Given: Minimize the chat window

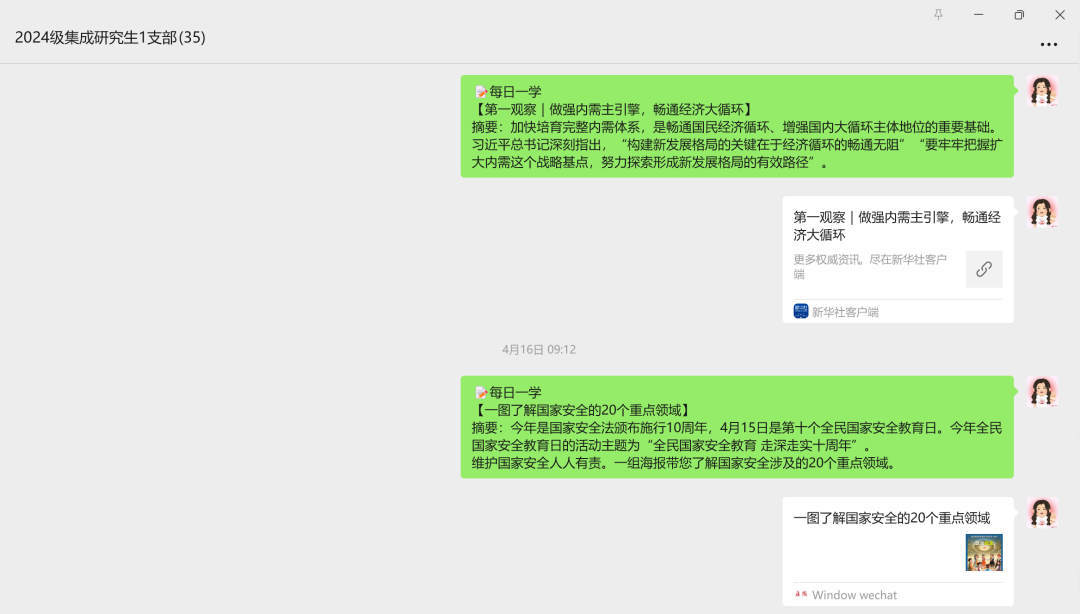Looking at the screenshot, I should click(978, 15).
